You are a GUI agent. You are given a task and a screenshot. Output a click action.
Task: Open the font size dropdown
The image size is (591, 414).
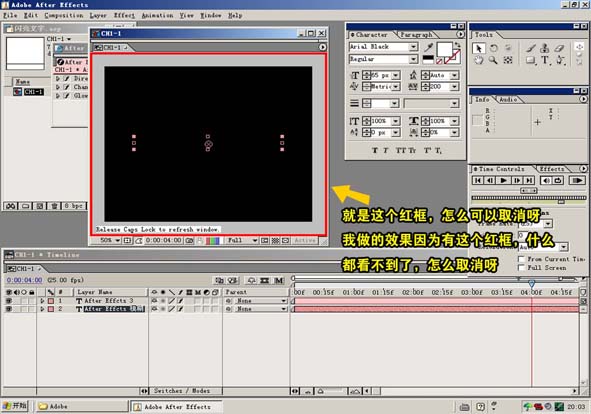[396, 75]
